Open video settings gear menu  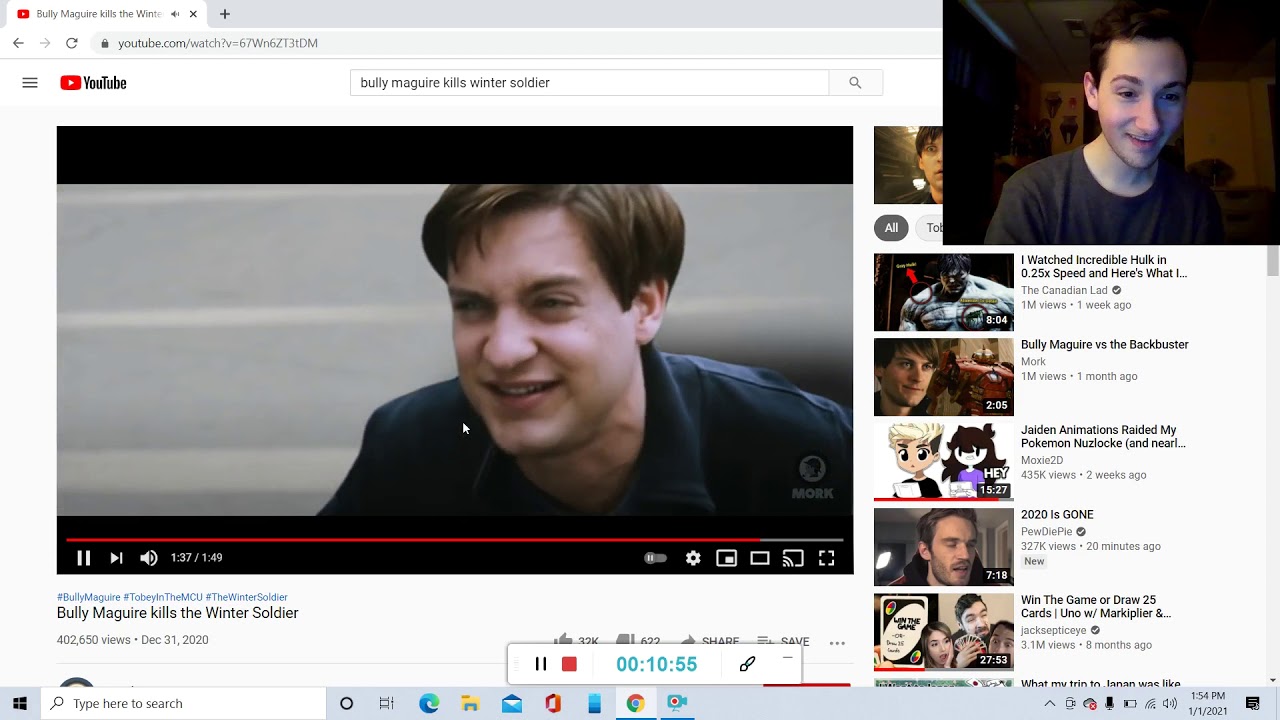tap(693, 558)
